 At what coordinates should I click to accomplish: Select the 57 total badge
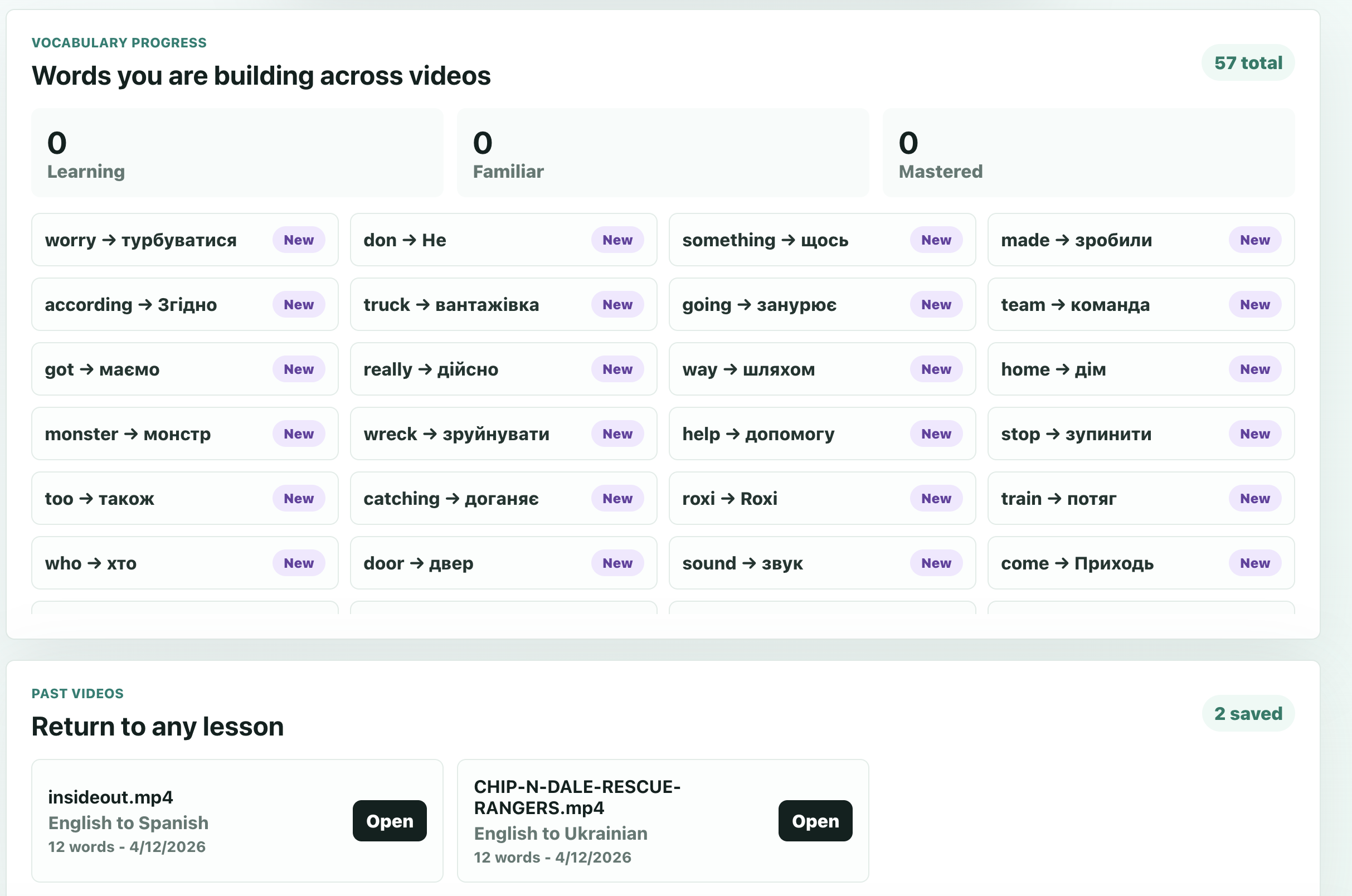(1247, 63)
